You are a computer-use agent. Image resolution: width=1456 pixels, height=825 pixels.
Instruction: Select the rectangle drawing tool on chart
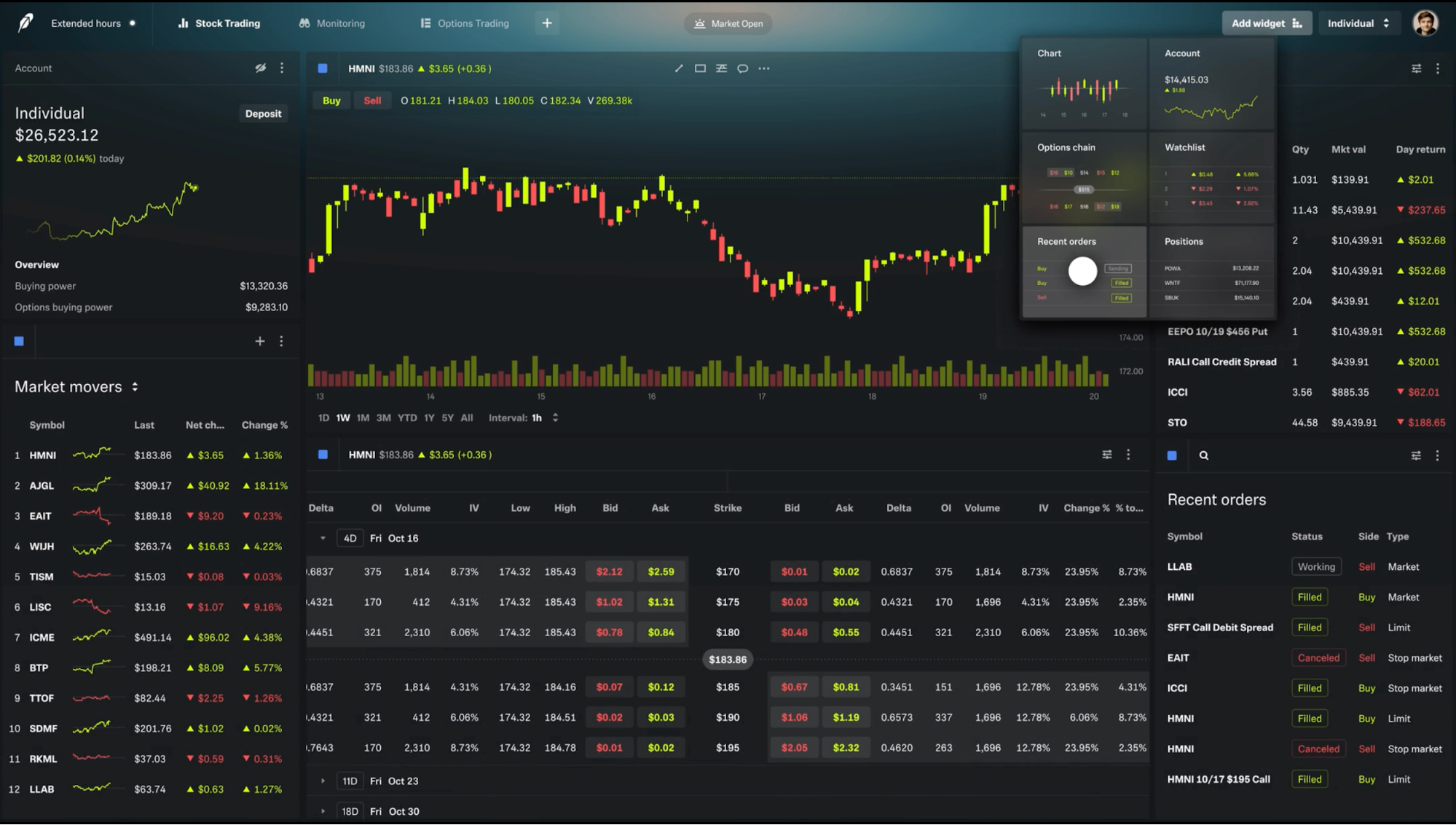700,69
